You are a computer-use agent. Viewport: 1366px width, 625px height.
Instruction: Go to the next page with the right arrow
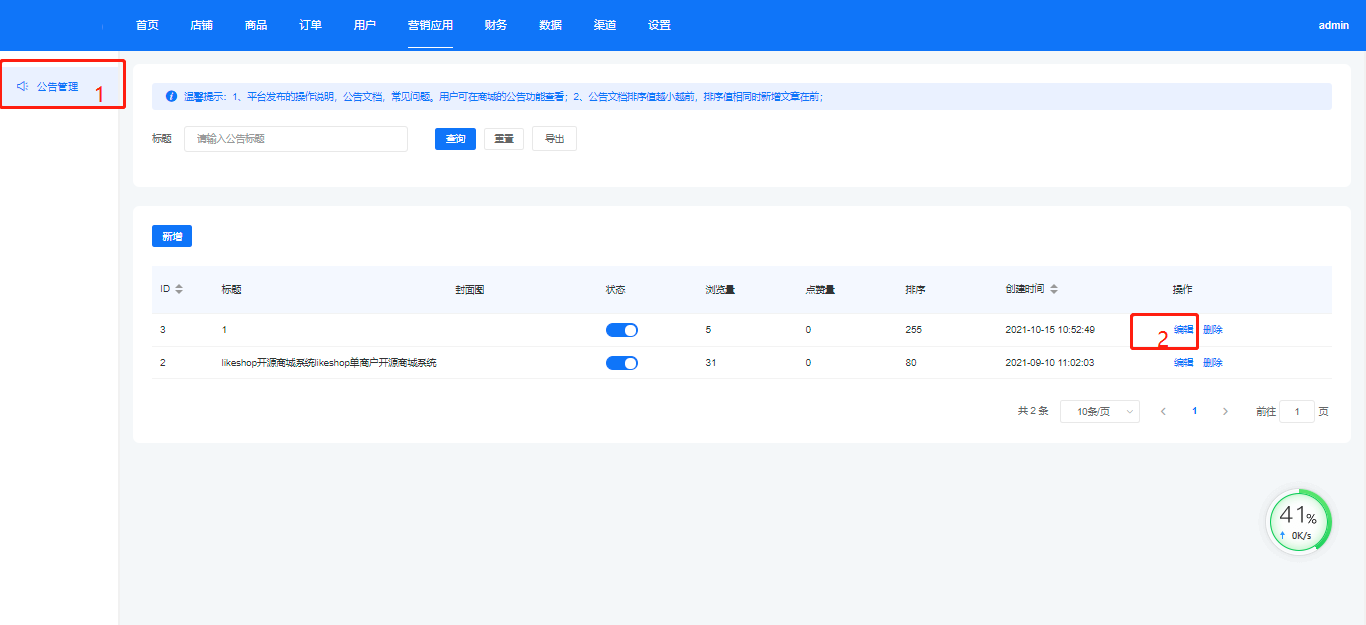[x=1225, y=411]
